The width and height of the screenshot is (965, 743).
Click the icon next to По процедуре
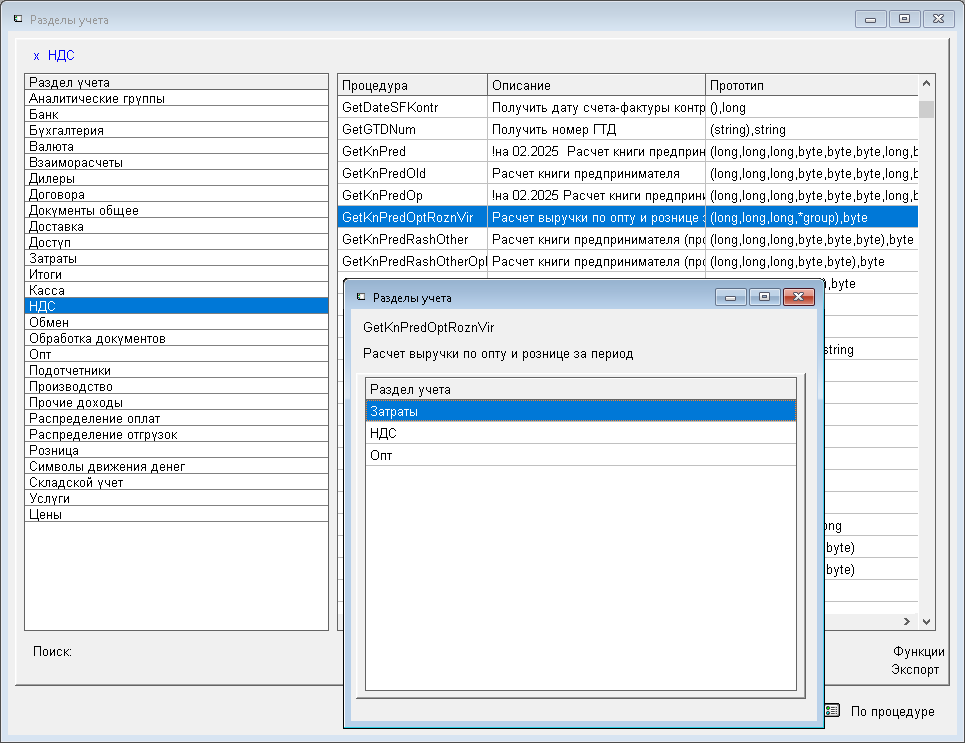pos(832,710)
